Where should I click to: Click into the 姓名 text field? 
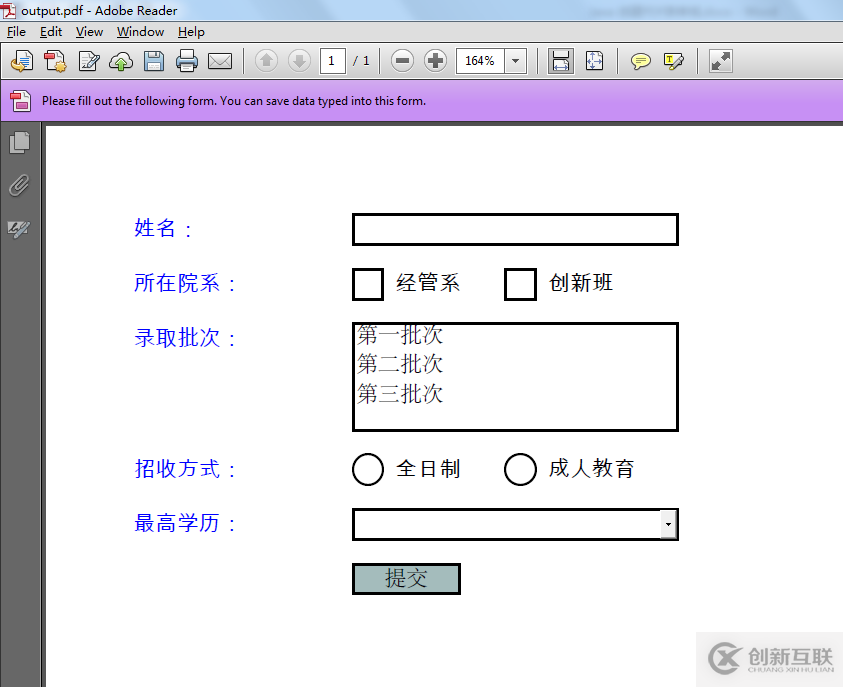tap(515, 230)
